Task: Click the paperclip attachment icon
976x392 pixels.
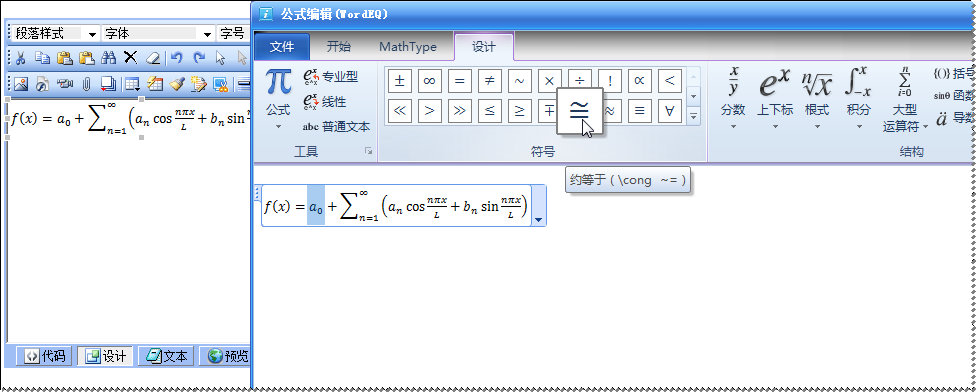Action: click(87, 83)
